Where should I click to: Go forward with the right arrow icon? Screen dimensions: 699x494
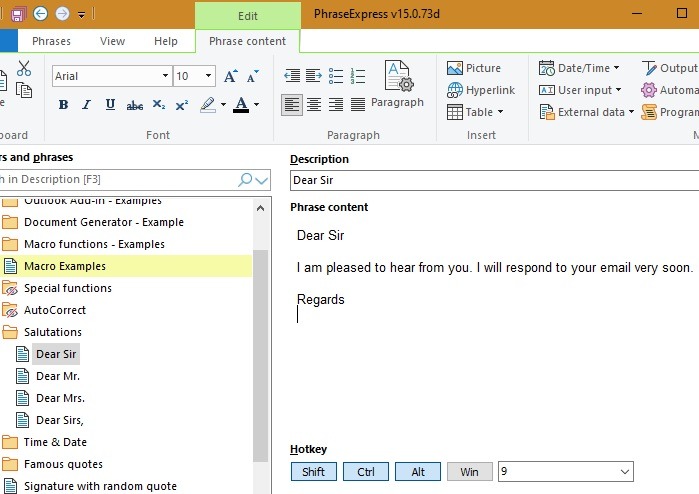(62, 14)
